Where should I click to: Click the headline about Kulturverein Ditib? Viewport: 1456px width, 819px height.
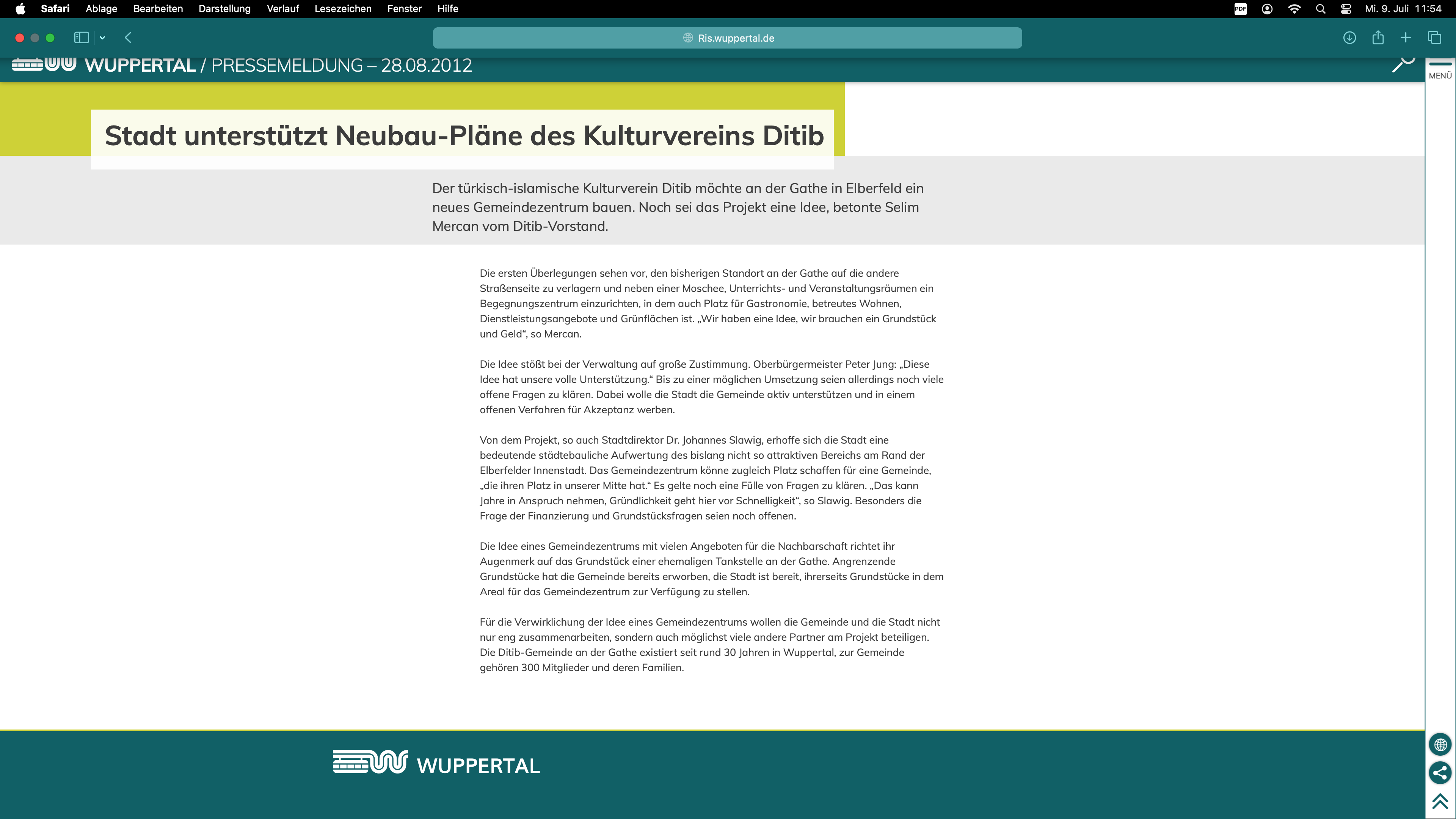click(x=464, y=136)
